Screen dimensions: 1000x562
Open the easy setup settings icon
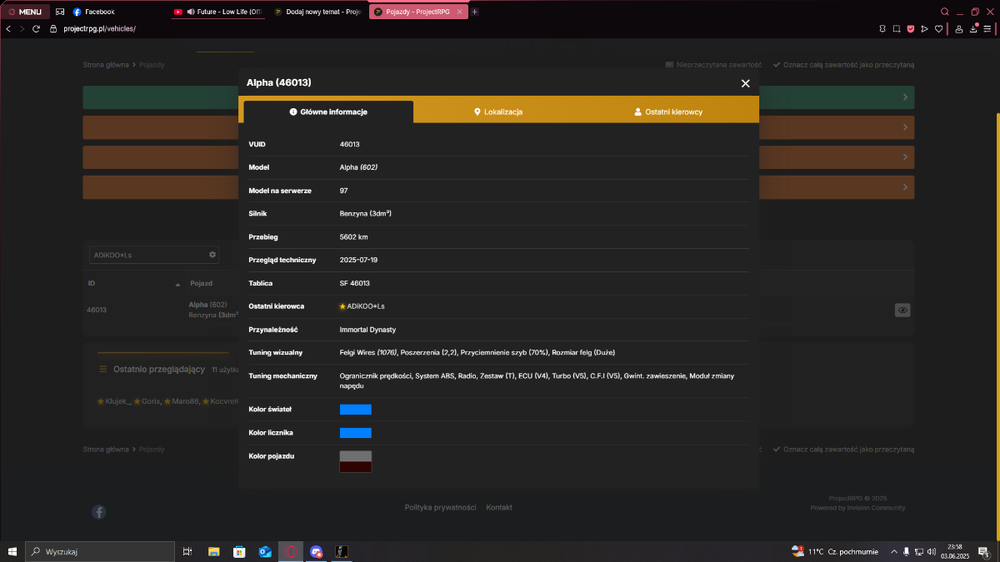(x=987, y=29)
